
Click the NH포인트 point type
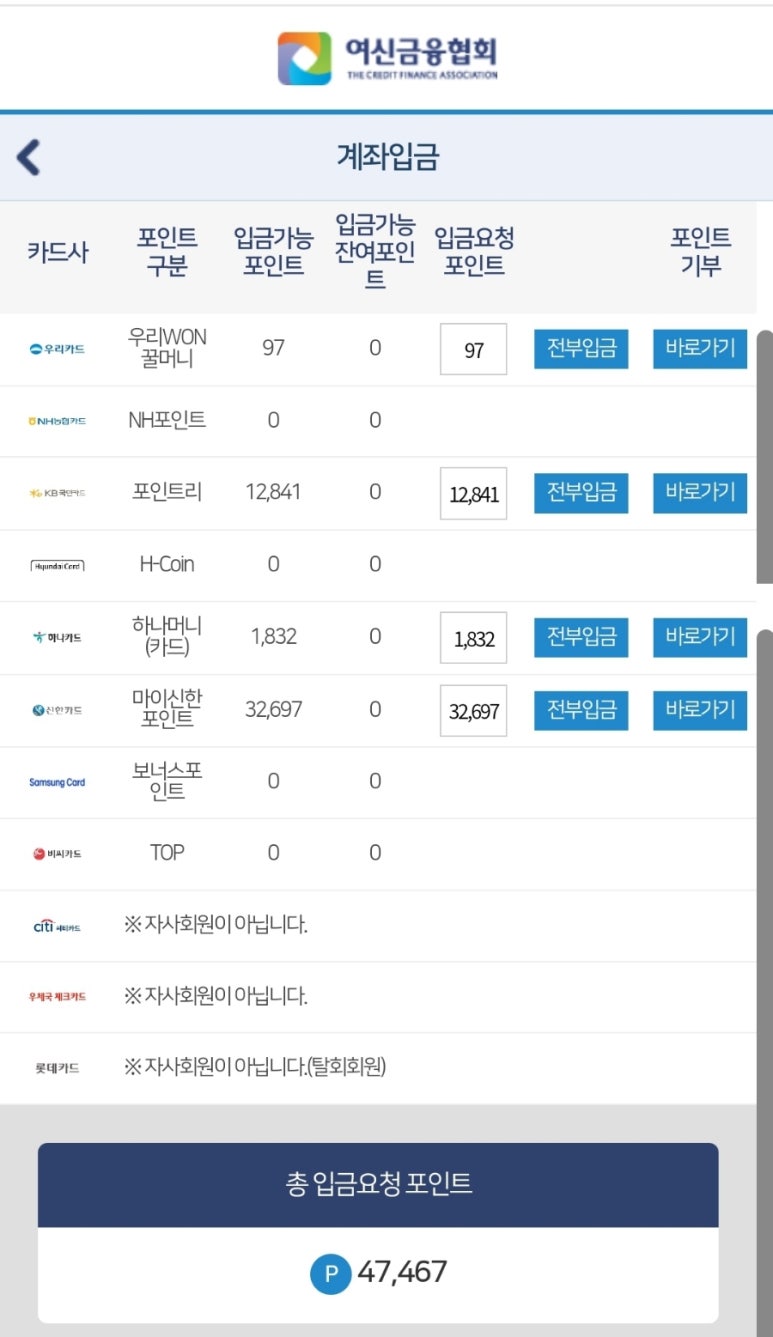click(x=167, y=420)
